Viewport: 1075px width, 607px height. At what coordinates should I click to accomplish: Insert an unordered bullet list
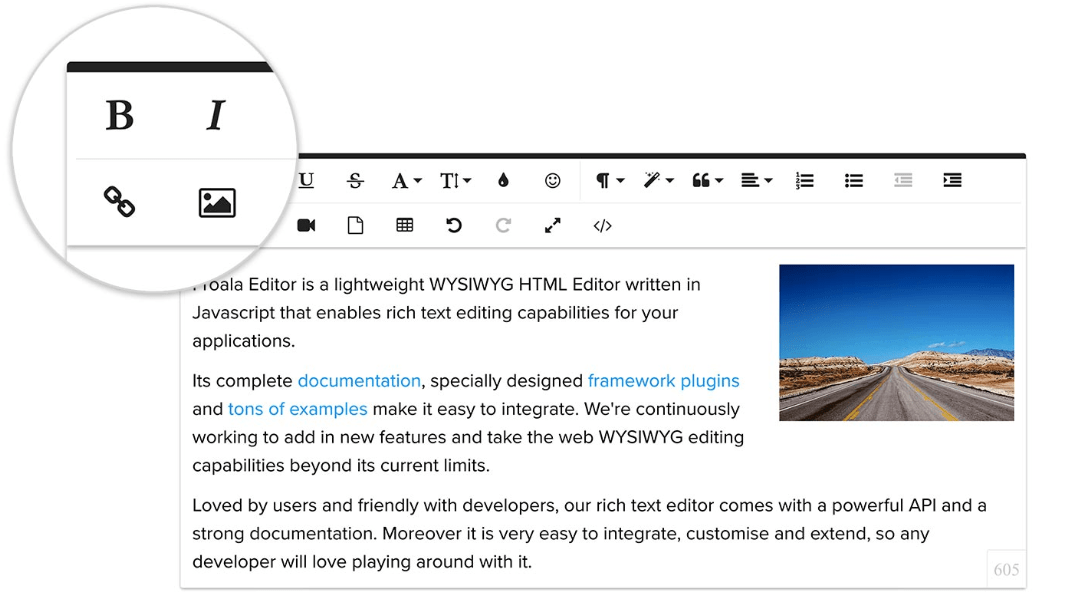[x=854, y=180]
